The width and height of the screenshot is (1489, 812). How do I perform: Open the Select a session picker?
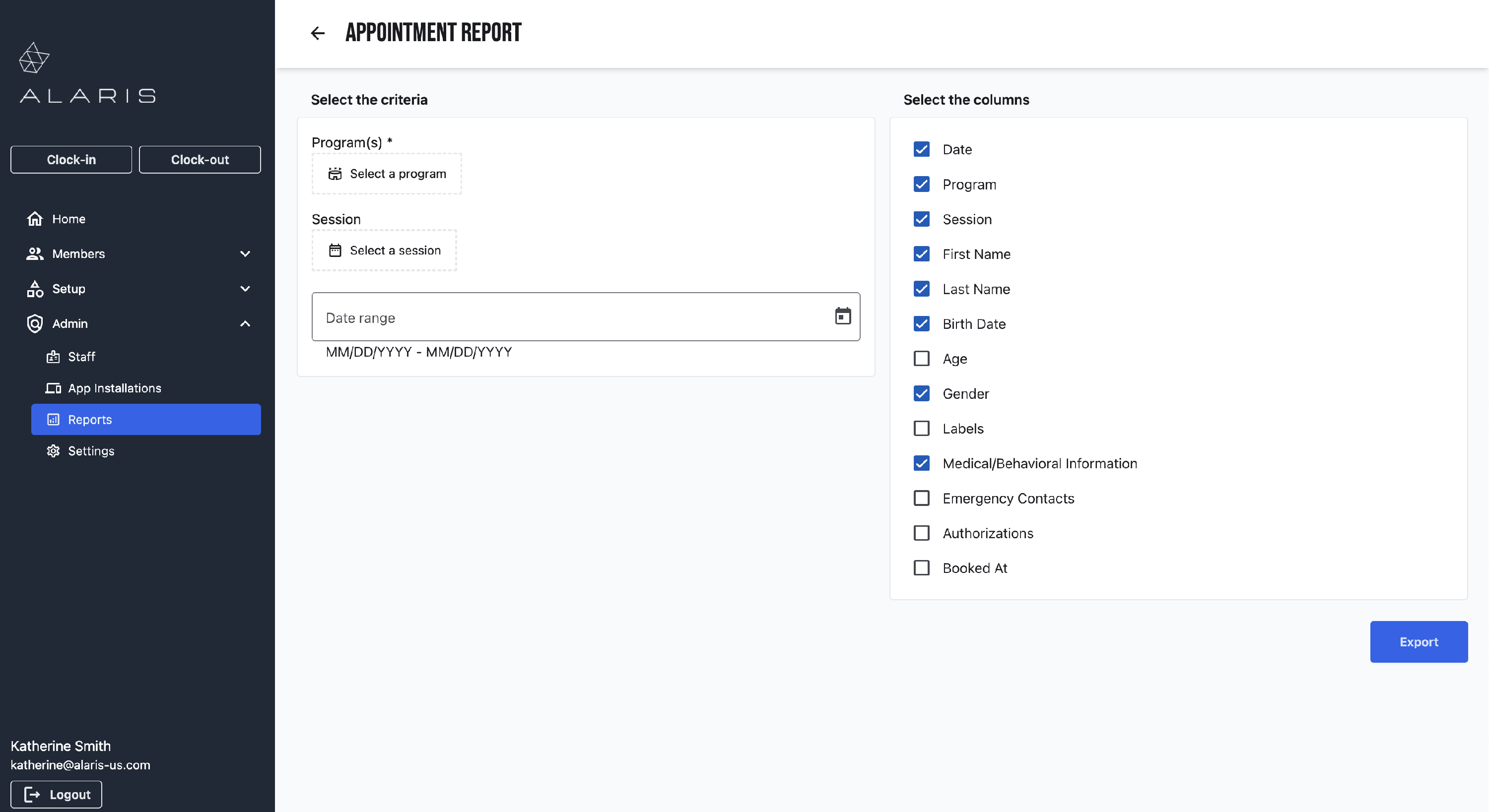[x=384, y=250]
